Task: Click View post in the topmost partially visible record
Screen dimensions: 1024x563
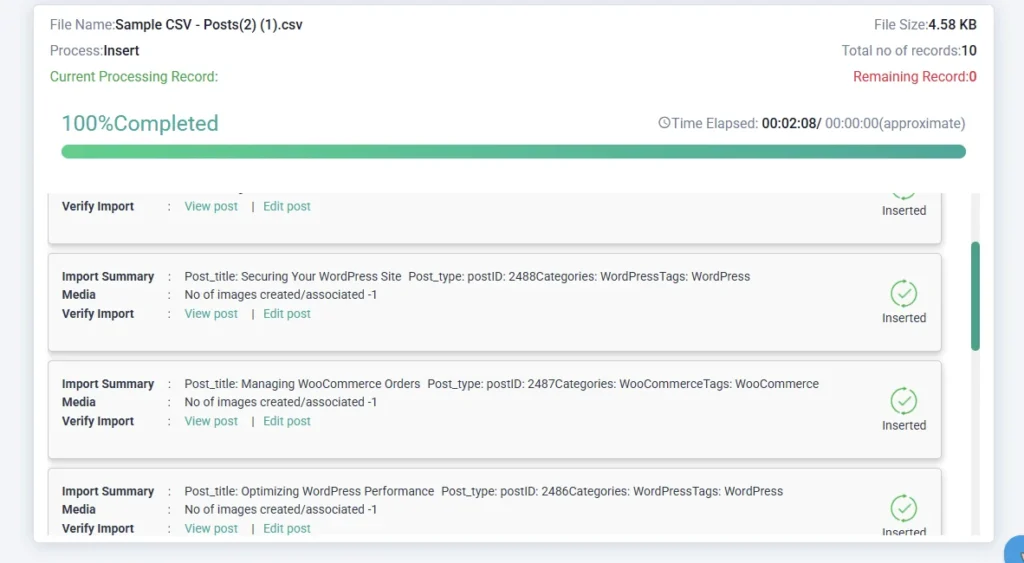Action: 211,207
